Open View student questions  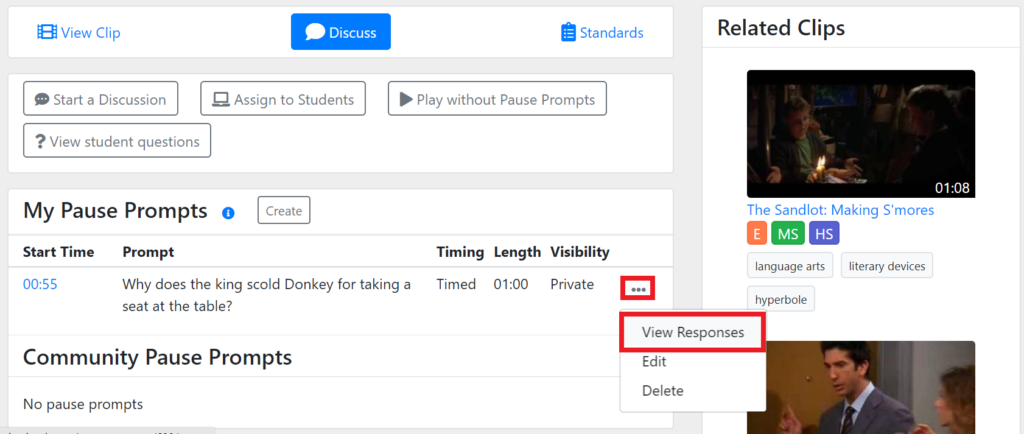(x=117, y=141)
